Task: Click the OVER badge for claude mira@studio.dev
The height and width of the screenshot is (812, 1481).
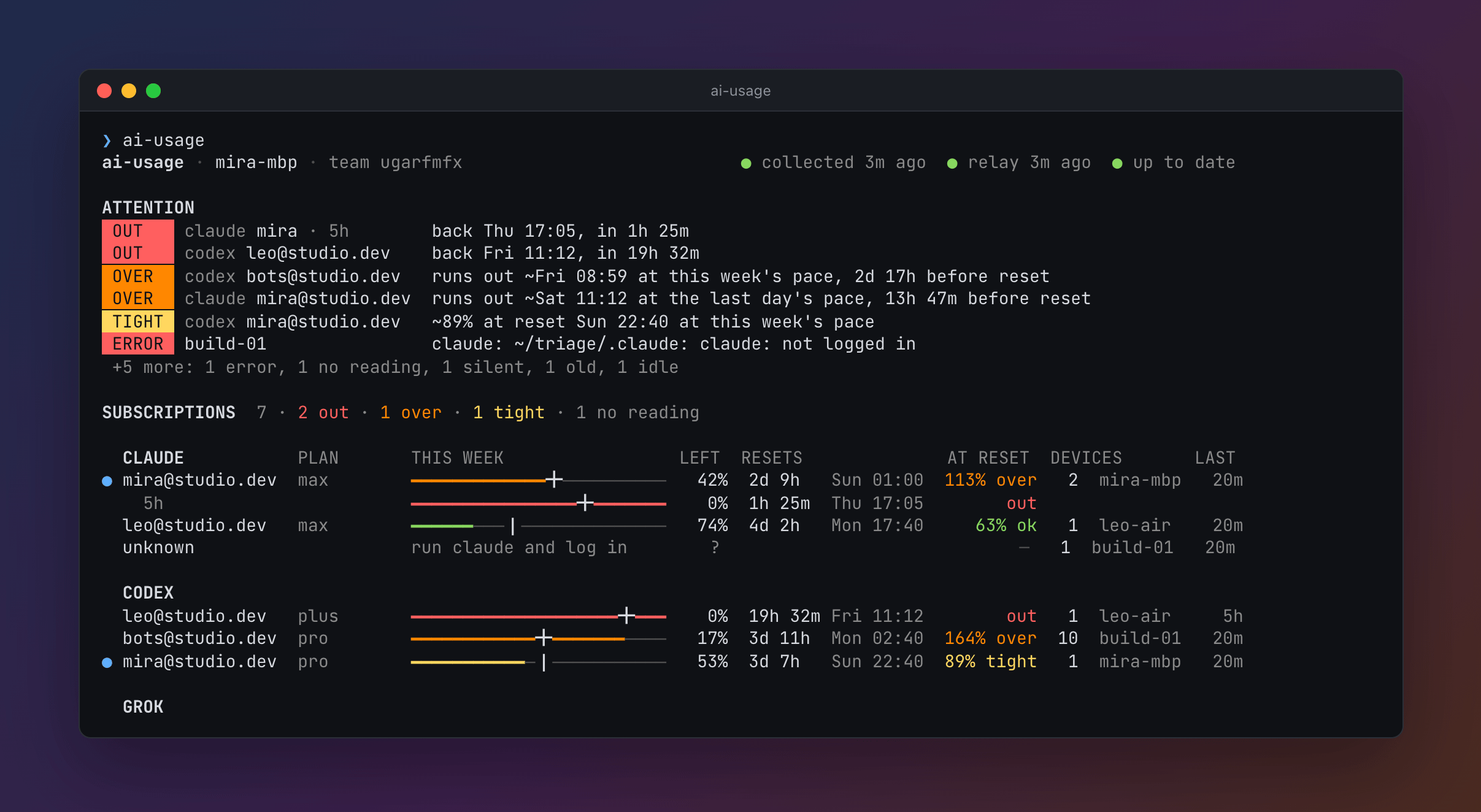Action: click(x=138, y=299)
